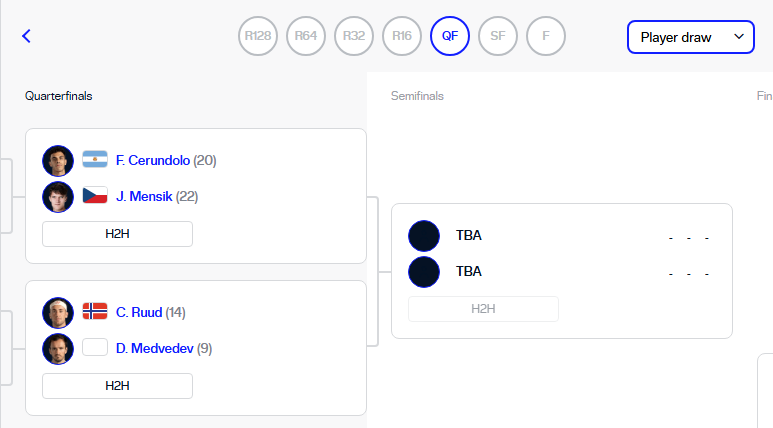The height and width of the screenshot is (428, 773).
Task: Click C. Ruud's avatar picture
Action: 58,313
